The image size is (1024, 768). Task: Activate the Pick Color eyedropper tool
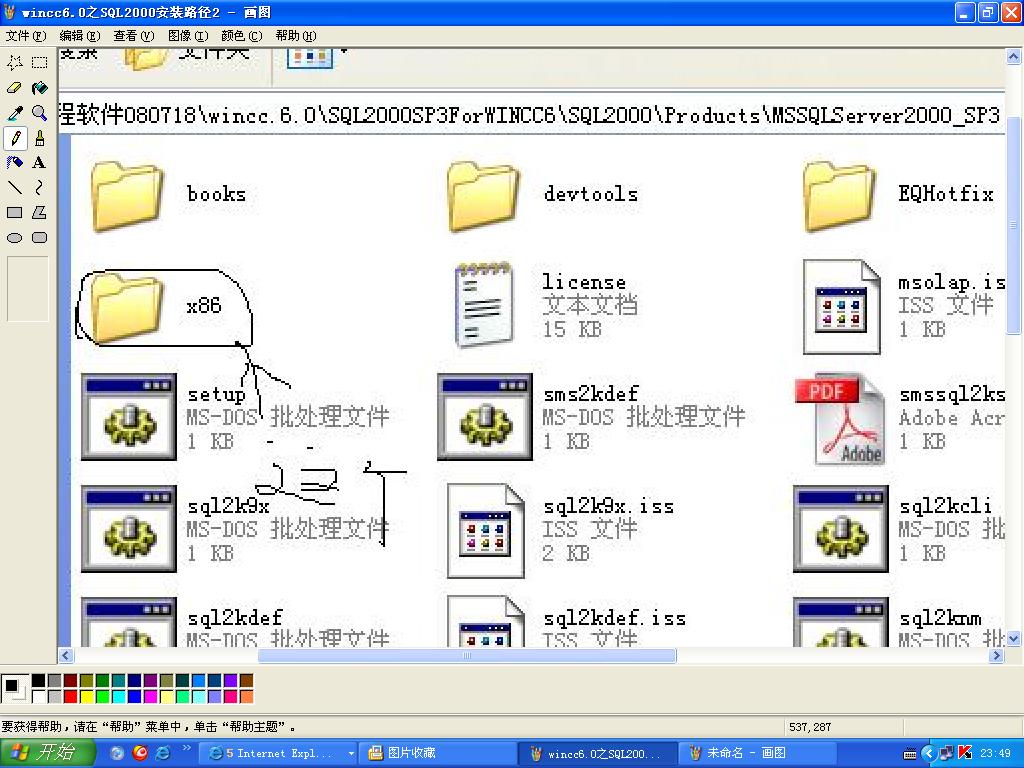tap(15, 113)
